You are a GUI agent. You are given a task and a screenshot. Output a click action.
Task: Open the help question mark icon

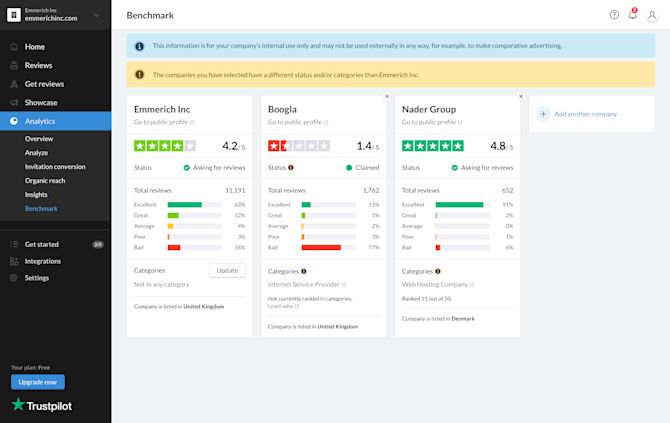click(614, 15)
